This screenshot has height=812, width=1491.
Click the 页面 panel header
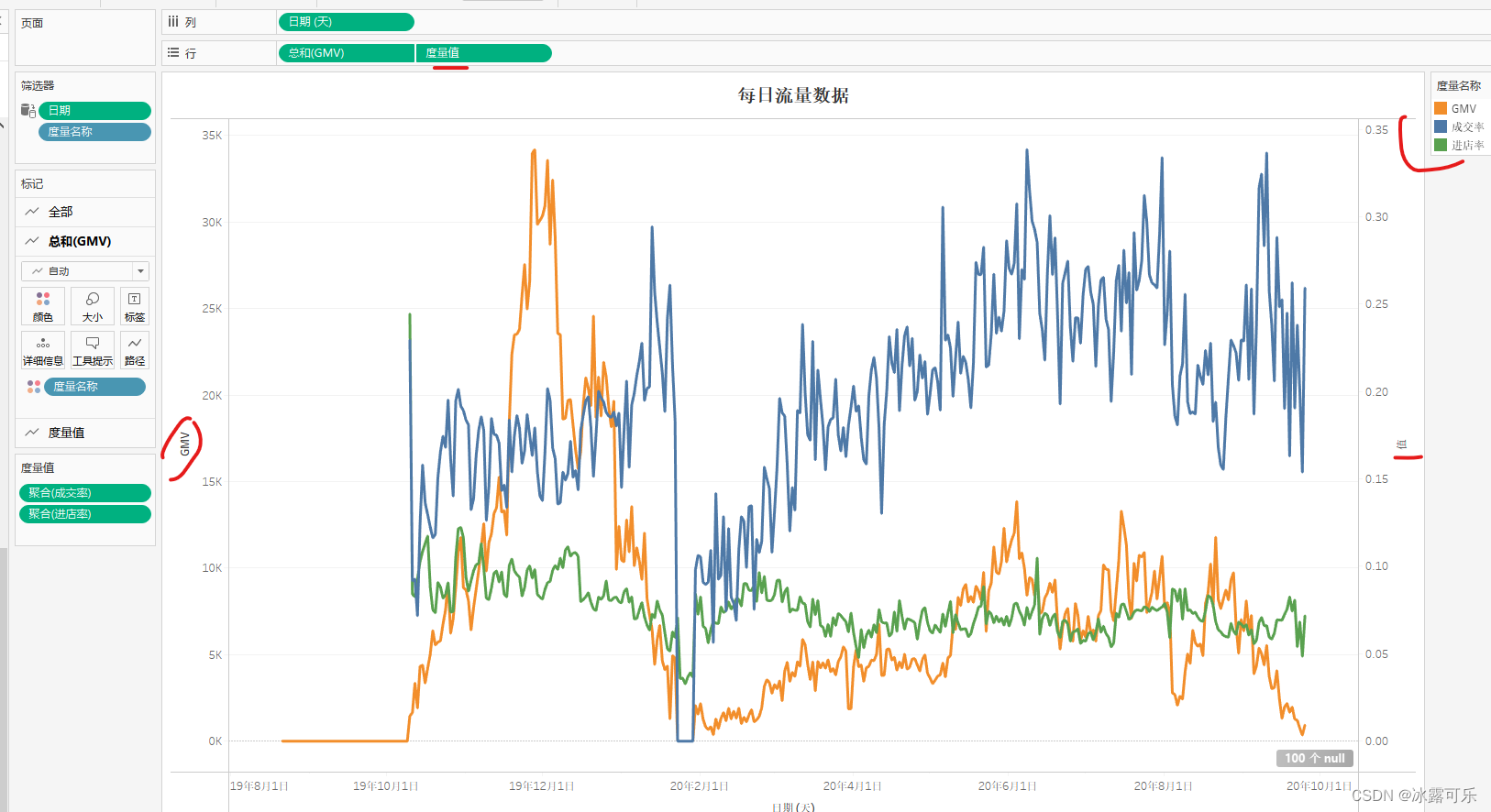click(32, 23)
